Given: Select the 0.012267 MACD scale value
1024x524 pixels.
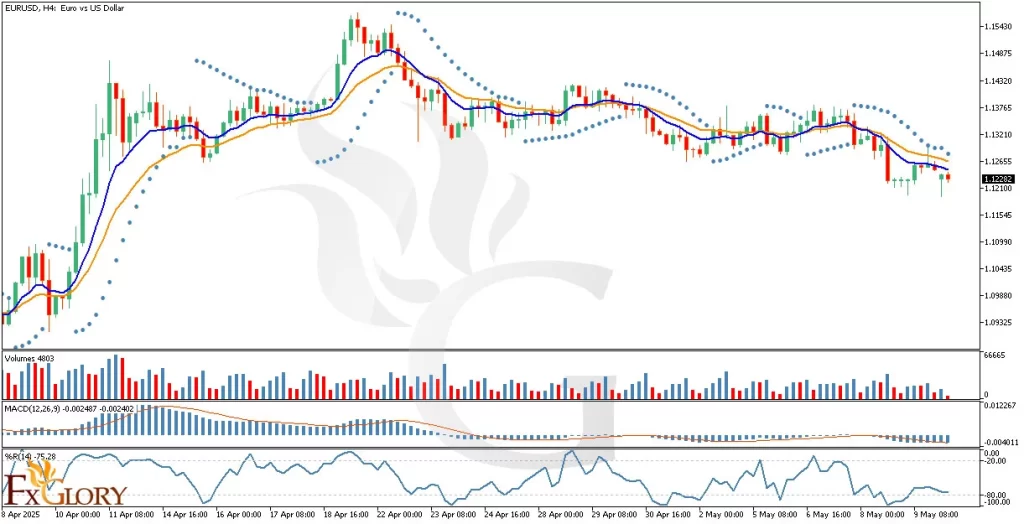Looking at the screenshot, I should 998,406.
